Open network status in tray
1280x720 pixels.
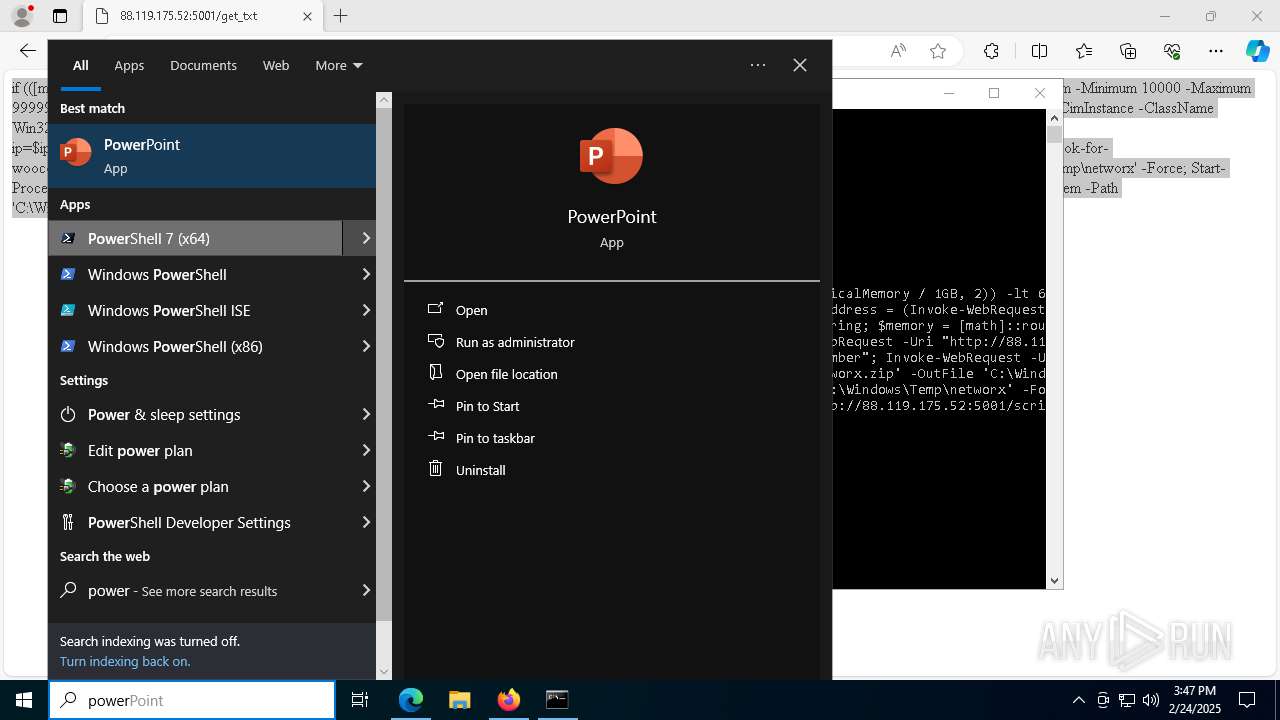pos(1127,700)
